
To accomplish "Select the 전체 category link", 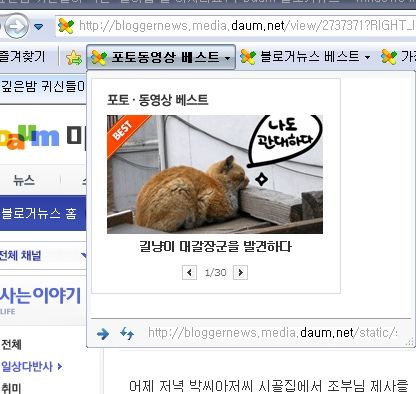I will pyautogui.click(x=11, y=344).
